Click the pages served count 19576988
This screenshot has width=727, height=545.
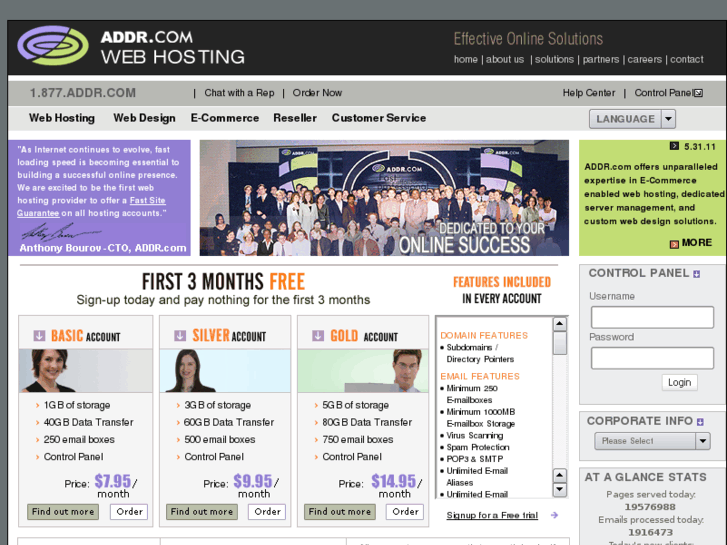click(650, 507)
